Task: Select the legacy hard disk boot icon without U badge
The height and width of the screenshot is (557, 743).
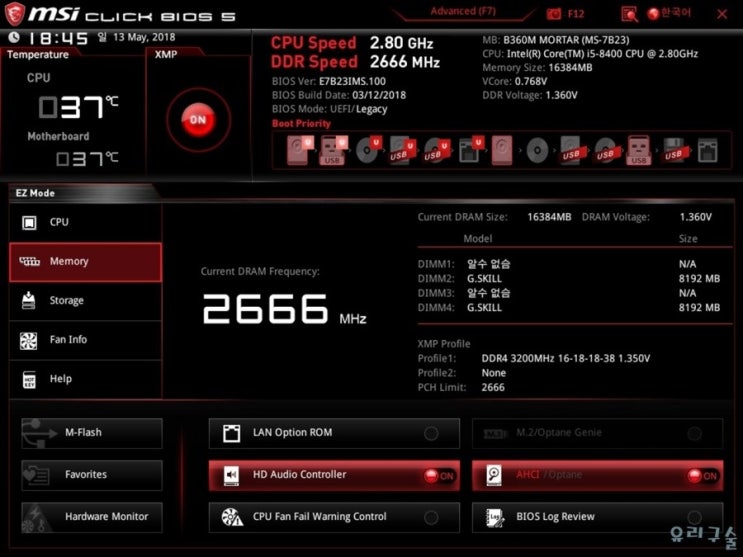Action: tap(502, 150)
